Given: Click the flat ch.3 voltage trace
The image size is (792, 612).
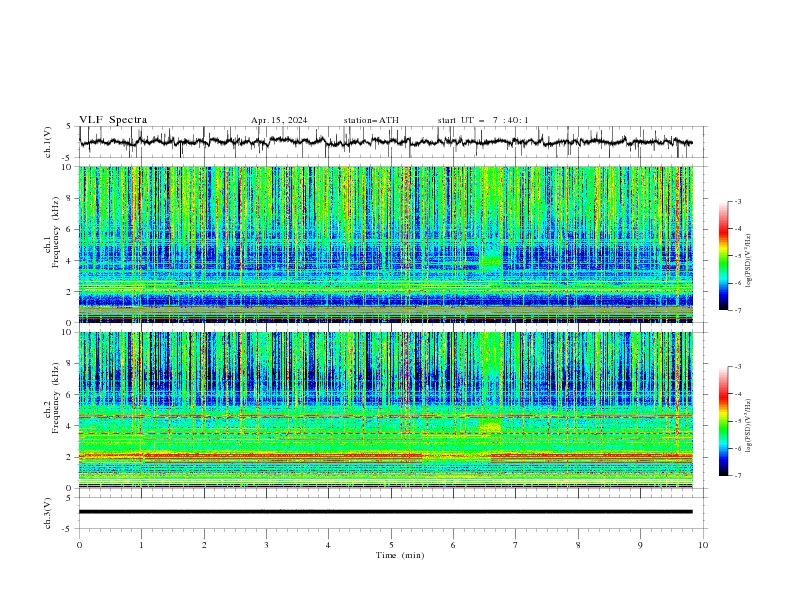Looking at the screenshot, I should coord(385,512).
